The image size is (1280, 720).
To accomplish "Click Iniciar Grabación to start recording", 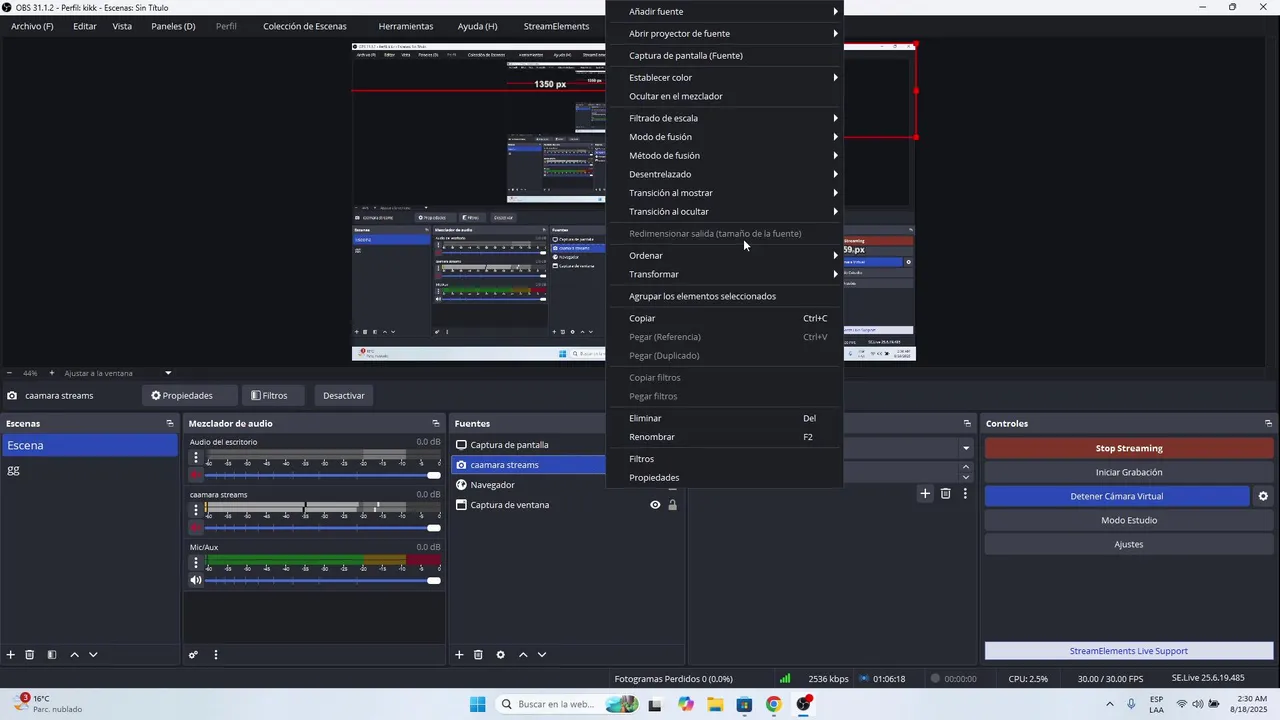I will pos(1129,472).
